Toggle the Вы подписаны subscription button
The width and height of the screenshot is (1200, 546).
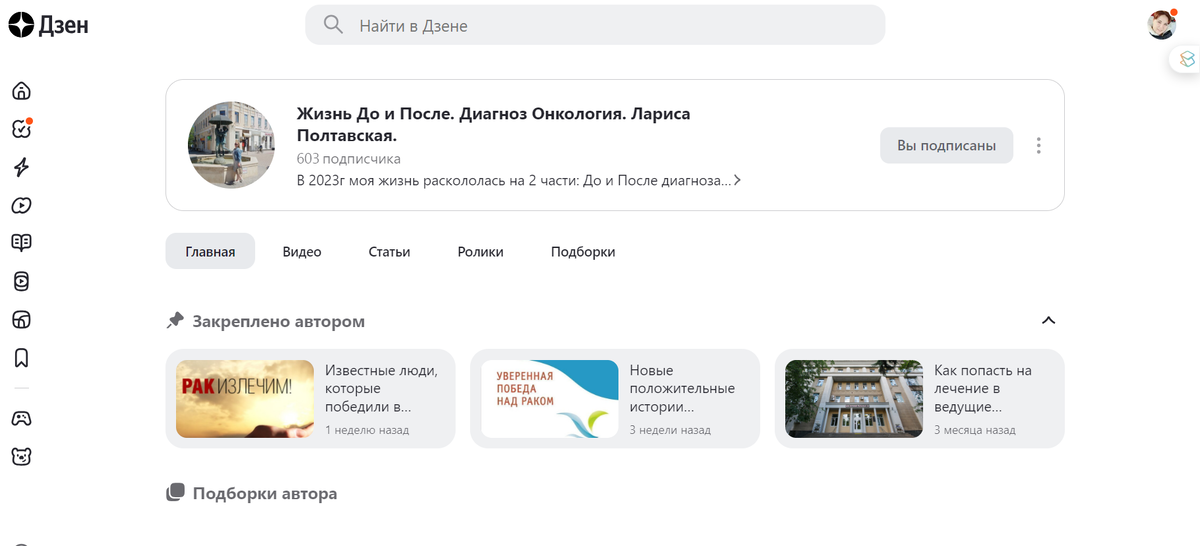(x=946, y=146)
